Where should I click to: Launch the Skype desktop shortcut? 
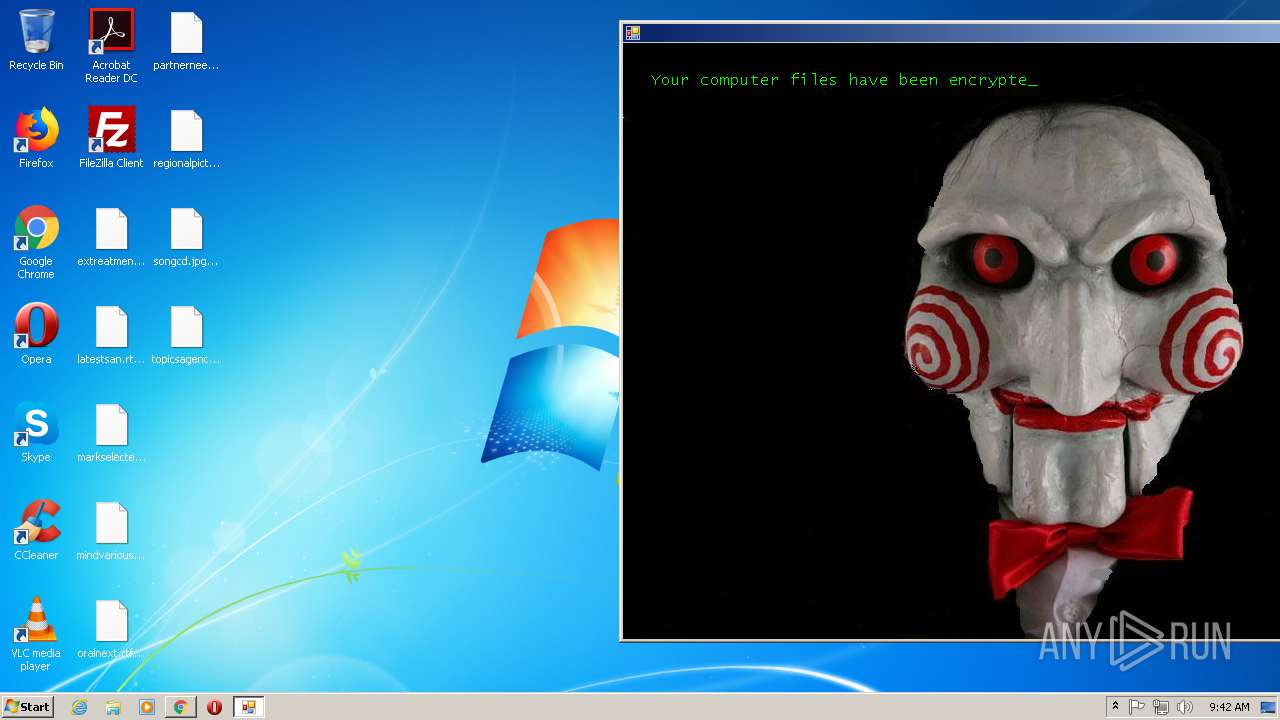pos(36,433)
